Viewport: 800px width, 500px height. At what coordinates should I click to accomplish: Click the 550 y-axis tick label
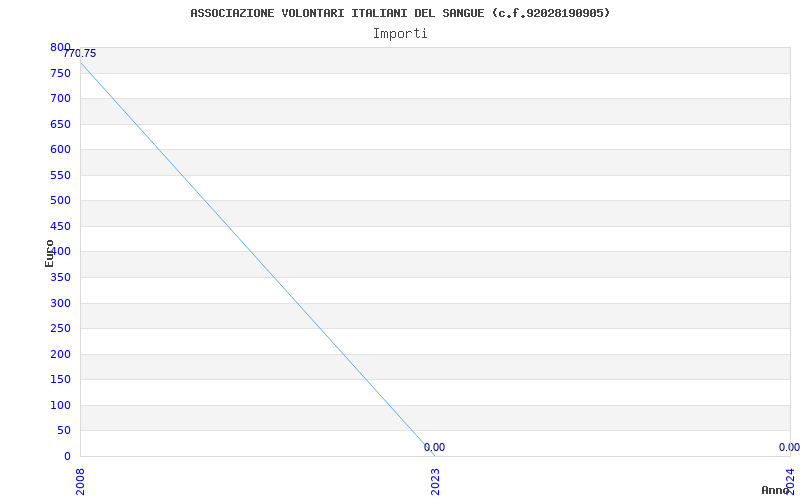(x=60, y=176)
